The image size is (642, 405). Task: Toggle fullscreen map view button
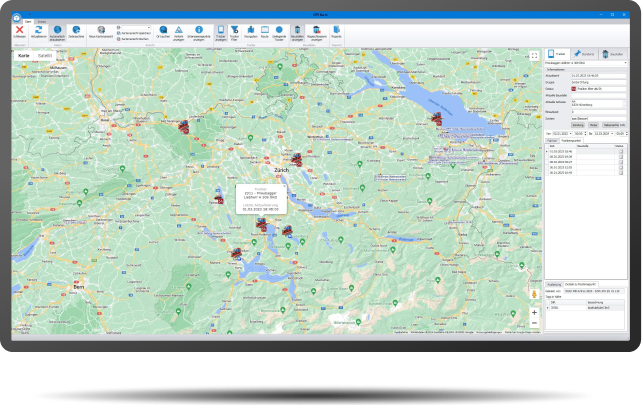(534, 56)
